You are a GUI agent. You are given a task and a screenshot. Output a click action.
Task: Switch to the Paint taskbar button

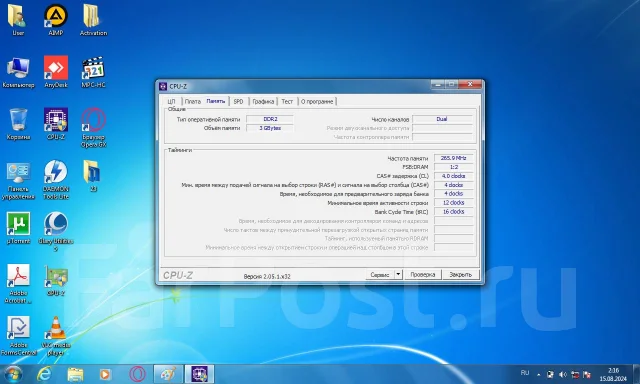tap(168, 374)
